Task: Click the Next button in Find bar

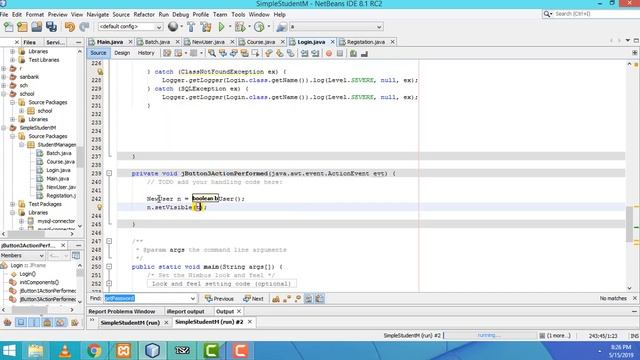Action: 253,299
